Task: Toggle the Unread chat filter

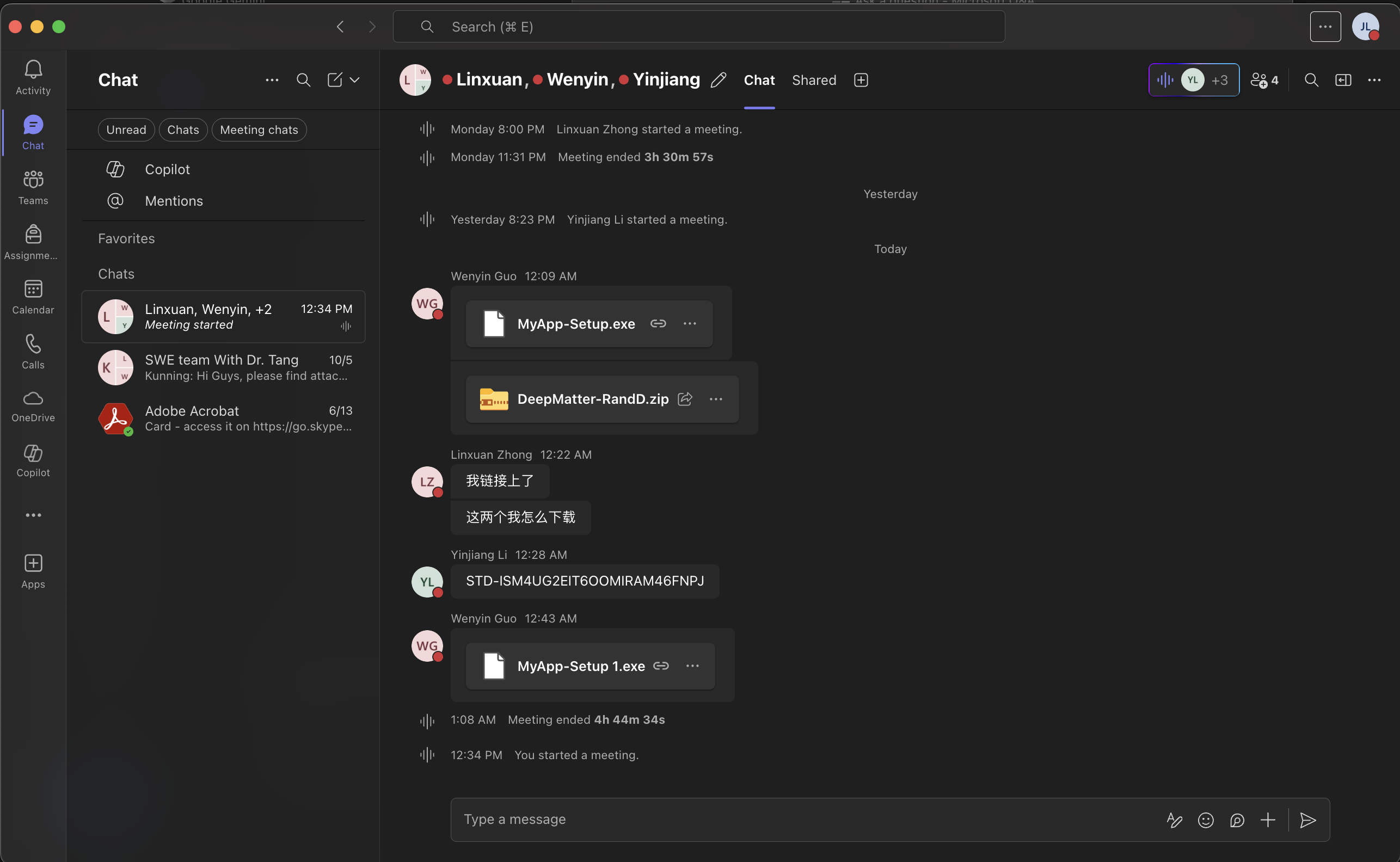Action: click(x=126, y=130)
